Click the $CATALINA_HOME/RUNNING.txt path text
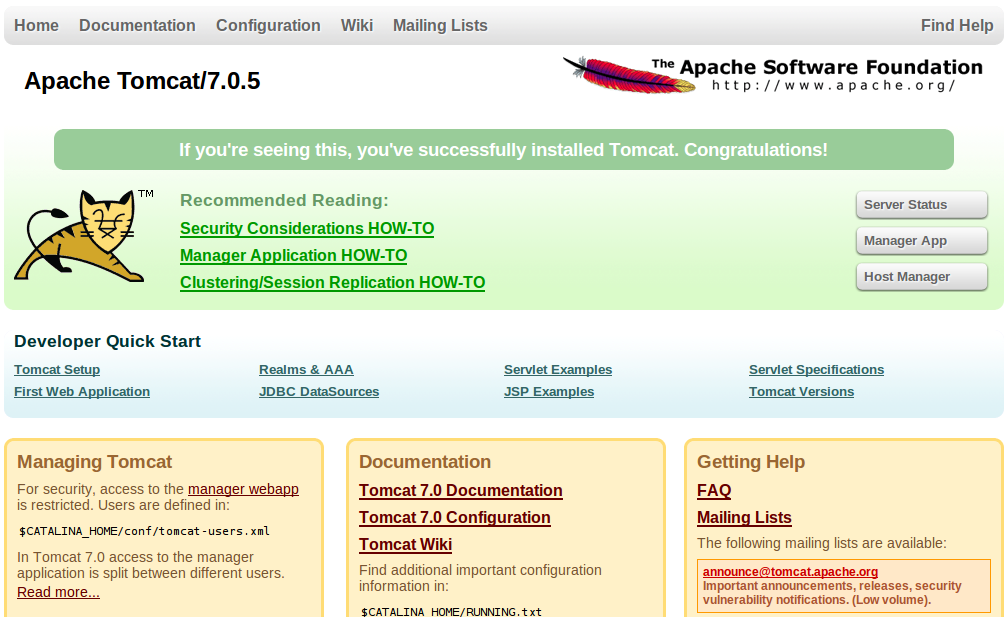The height and width of the screenshot is (617, 1006). pyautogui.click(x=451, y=611)
